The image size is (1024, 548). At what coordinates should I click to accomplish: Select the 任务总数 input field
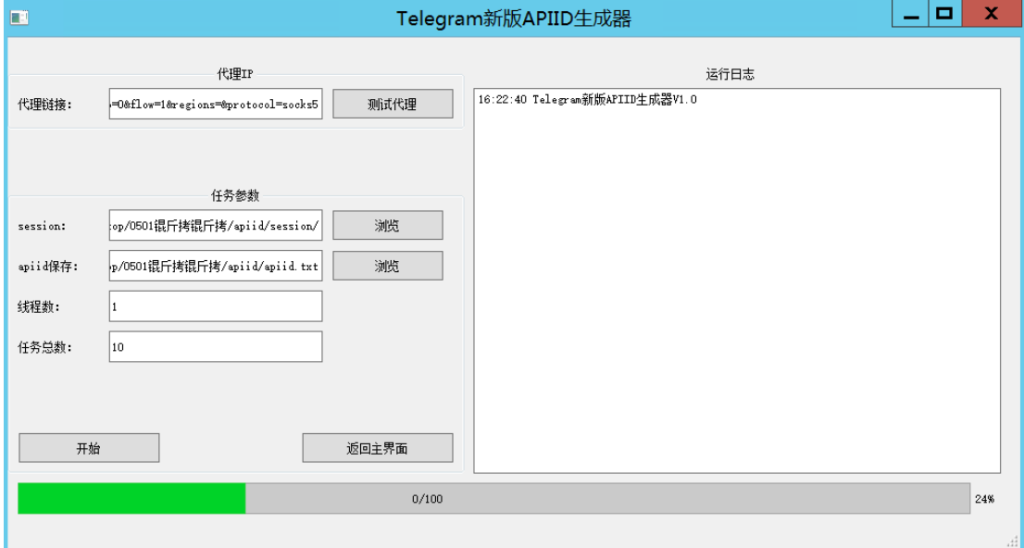point(216,346)
